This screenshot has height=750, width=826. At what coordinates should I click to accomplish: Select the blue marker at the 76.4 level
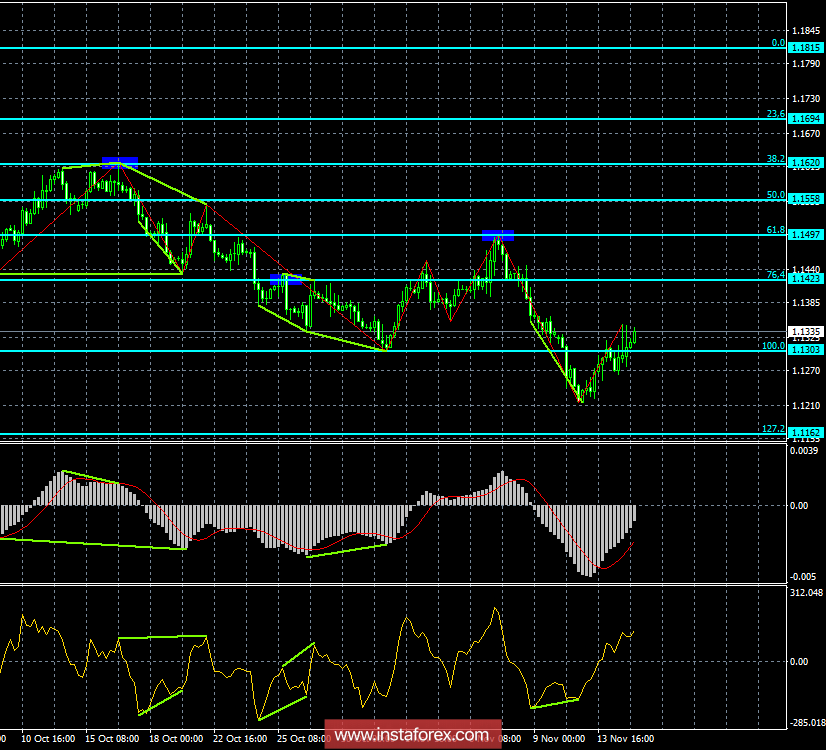(x=286, y=279)
